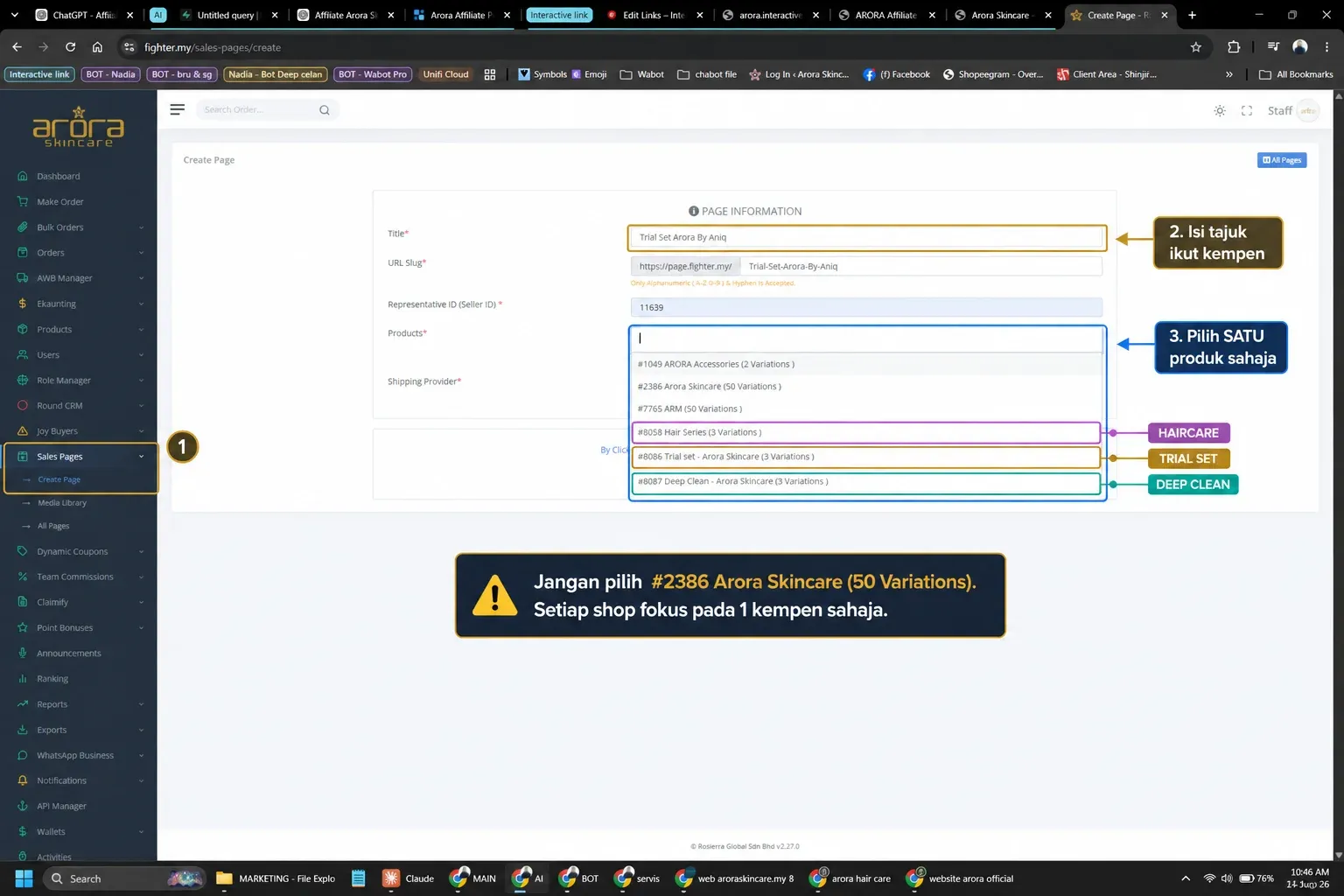Open Media Library submenu item

pos(62,503)
